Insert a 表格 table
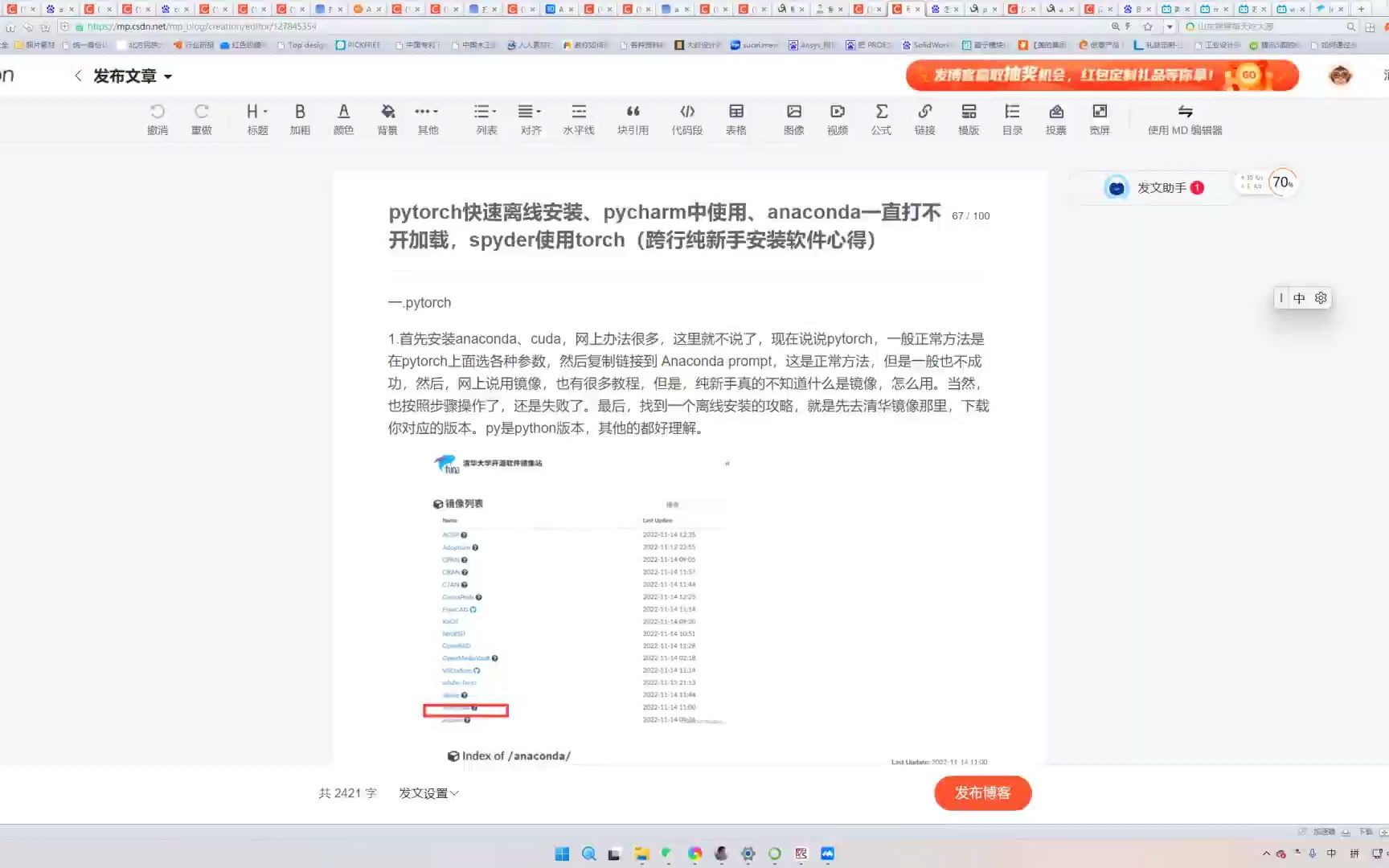The height and width of the screenshot is (868, 1389). [736, 119]
